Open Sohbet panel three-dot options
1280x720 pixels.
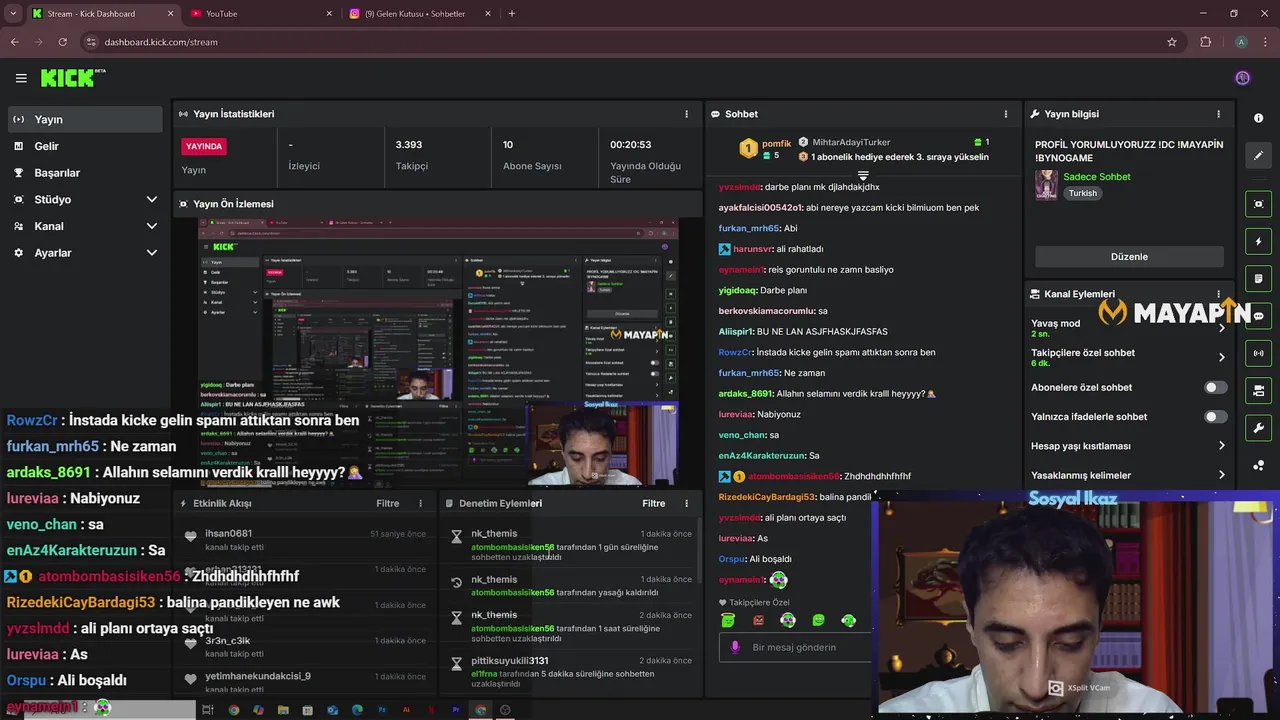pos(1006,114)
